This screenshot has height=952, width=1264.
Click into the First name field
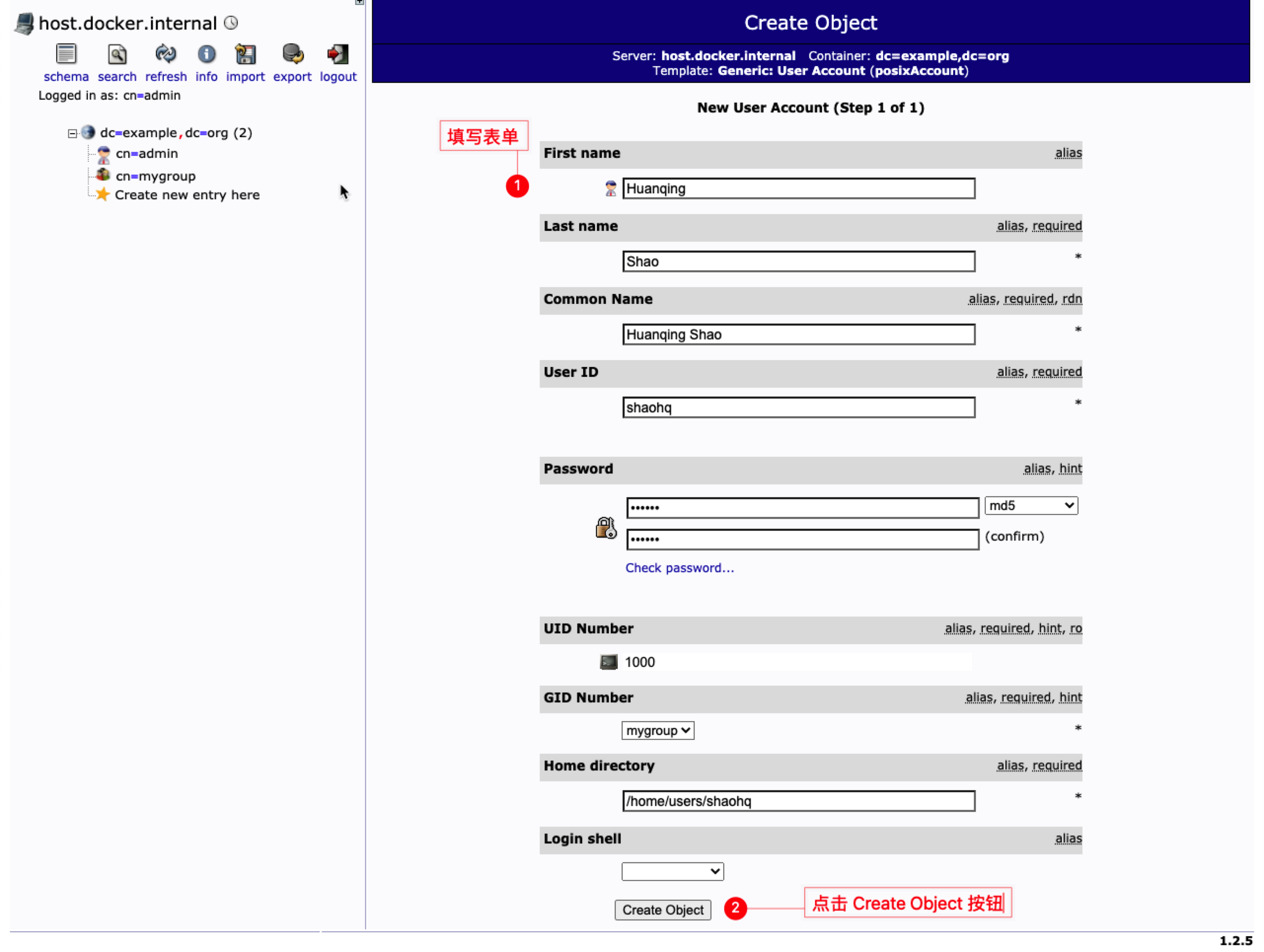(x=799, y=188)
